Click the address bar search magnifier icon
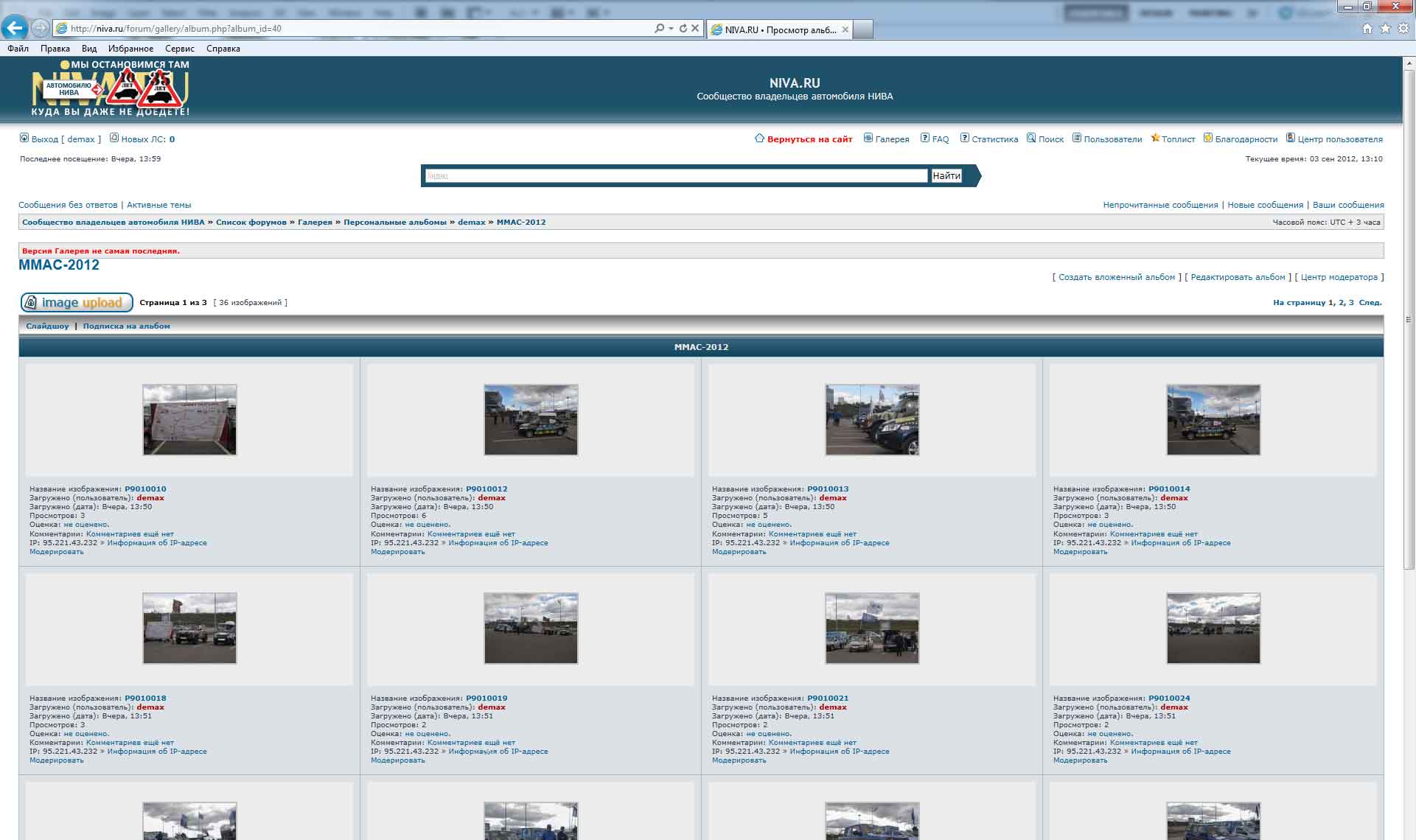The height and width of the screenshot is (840, 1416). (659, 28)
